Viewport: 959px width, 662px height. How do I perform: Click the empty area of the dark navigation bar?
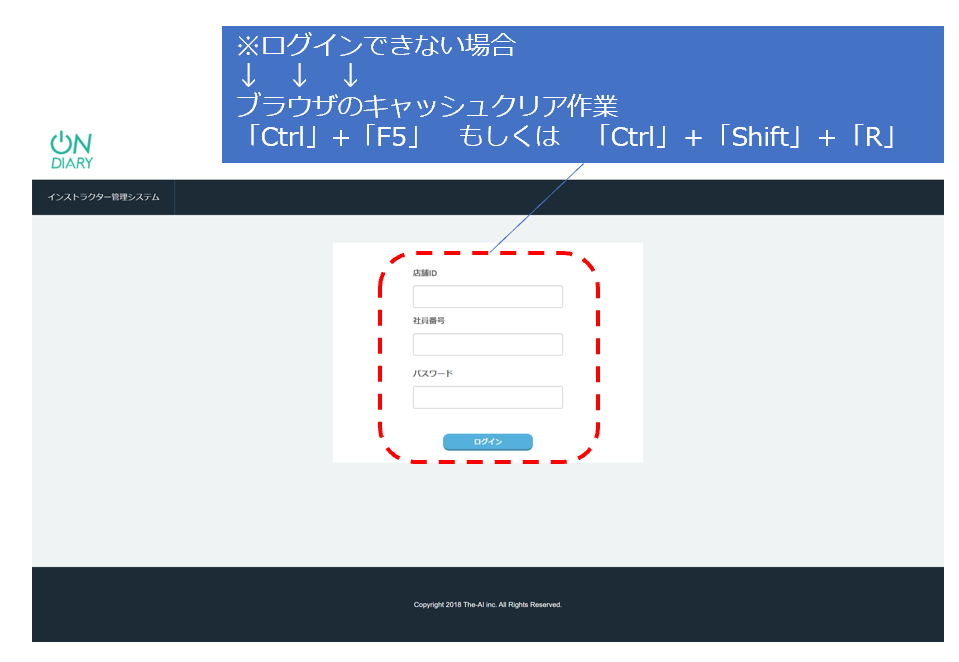pyautogui.click(x=560, y=197)
